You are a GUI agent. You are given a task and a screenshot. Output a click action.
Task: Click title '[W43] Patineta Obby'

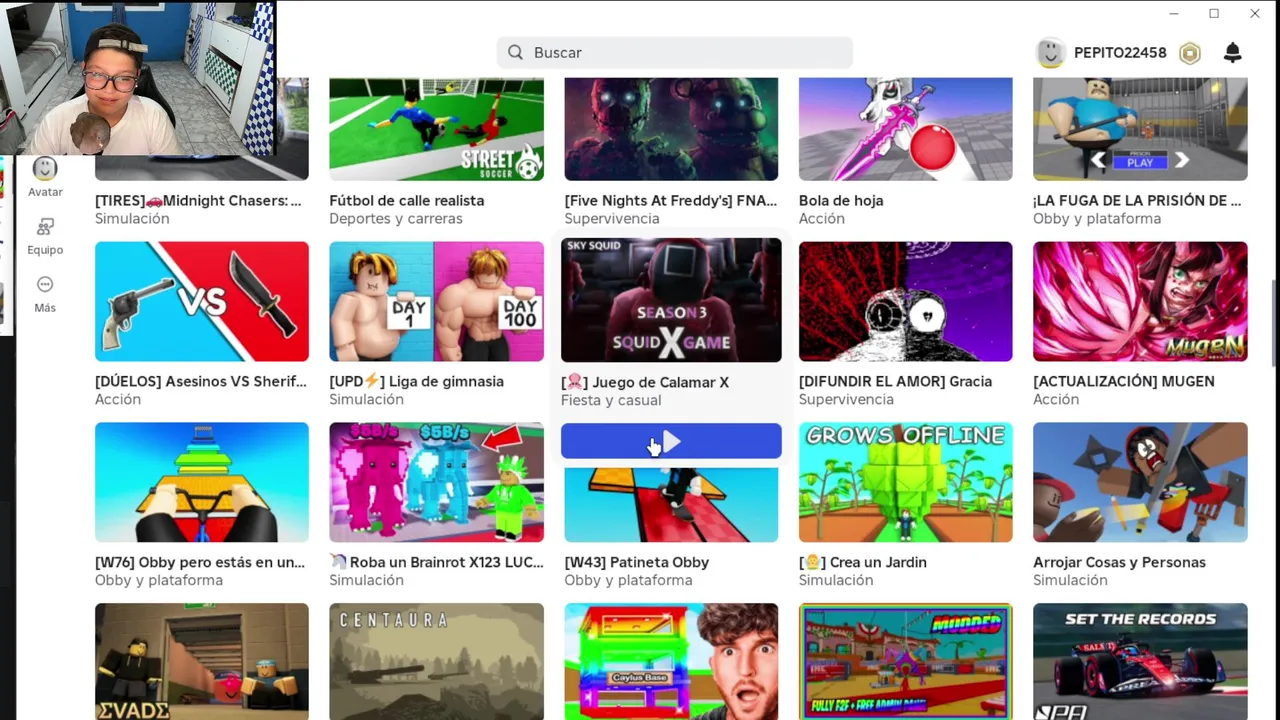tap(637, 562)
